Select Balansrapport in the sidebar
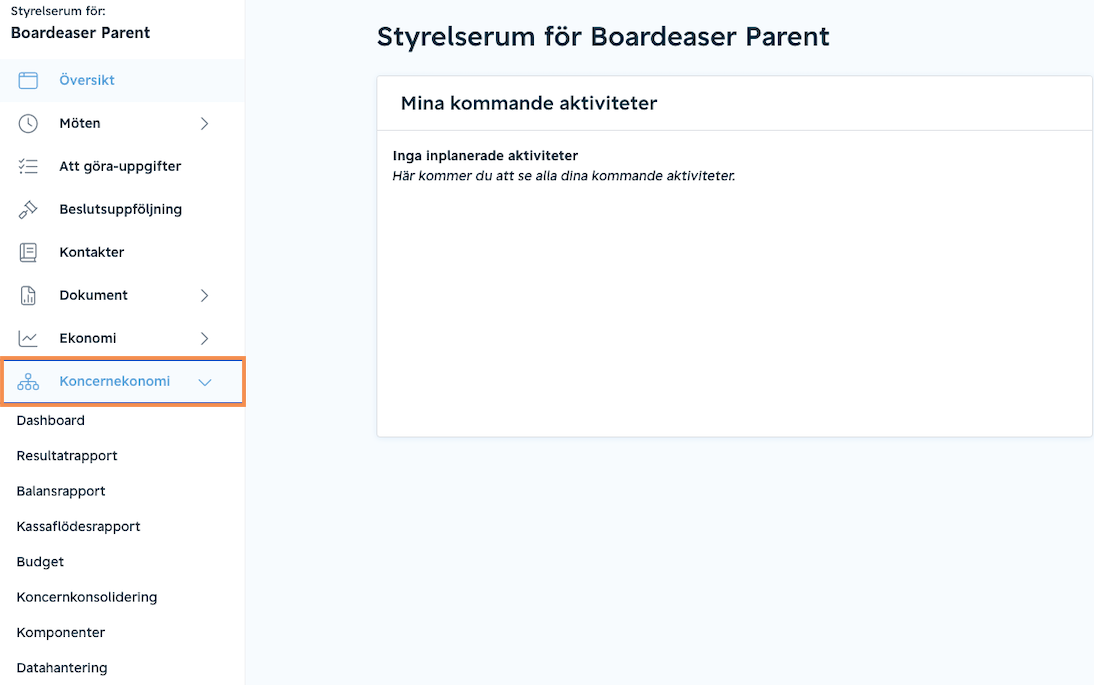The height and width of the screenshot is (685, 1094). pyautogui.click(x=61, y=491)
